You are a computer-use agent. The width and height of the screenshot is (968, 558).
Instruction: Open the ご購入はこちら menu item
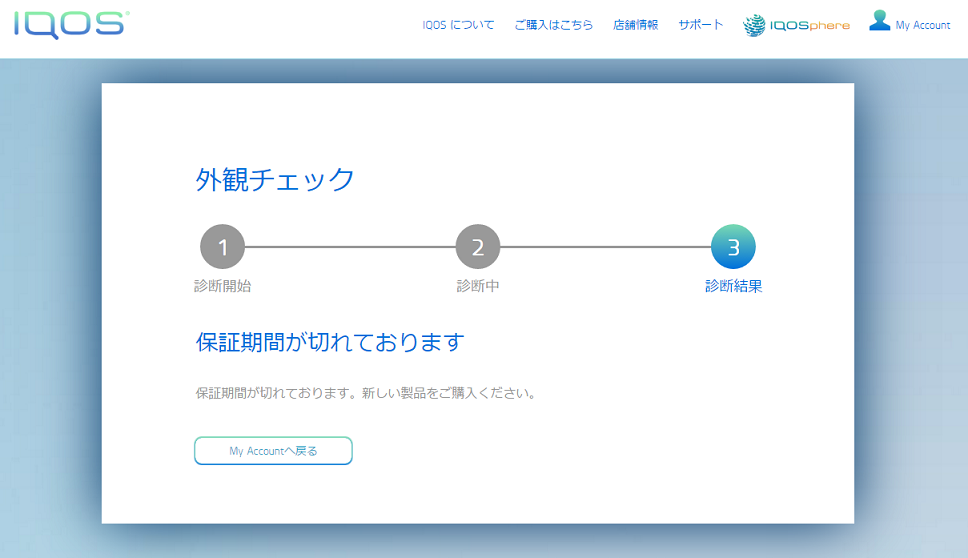(554, 25)
